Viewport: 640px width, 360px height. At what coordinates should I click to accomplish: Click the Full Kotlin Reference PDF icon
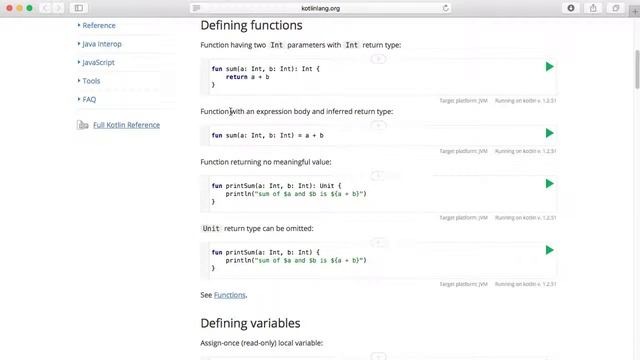(82, 125)
